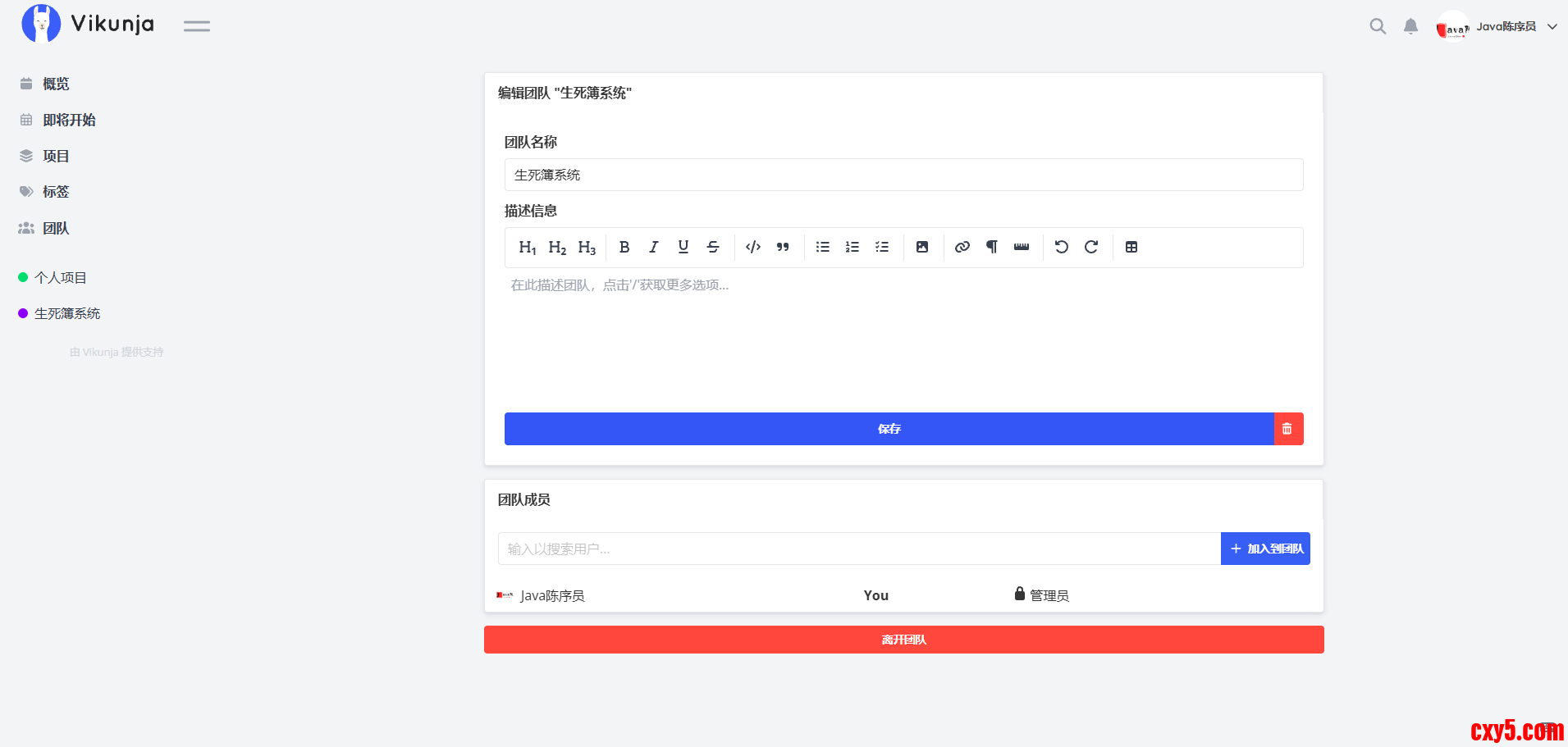
Task: Insert an image into the description
Action: 922,247
